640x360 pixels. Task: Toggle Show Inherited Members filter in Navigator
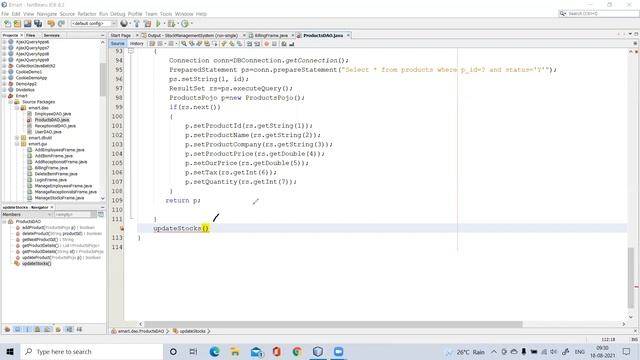[7, 329]
